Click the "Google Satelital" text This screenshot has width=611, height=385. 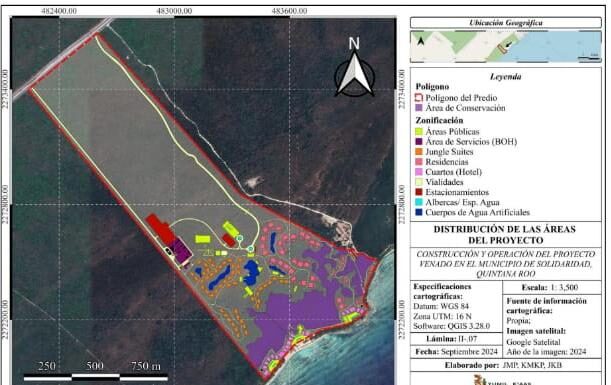click(x=533, y=342)
